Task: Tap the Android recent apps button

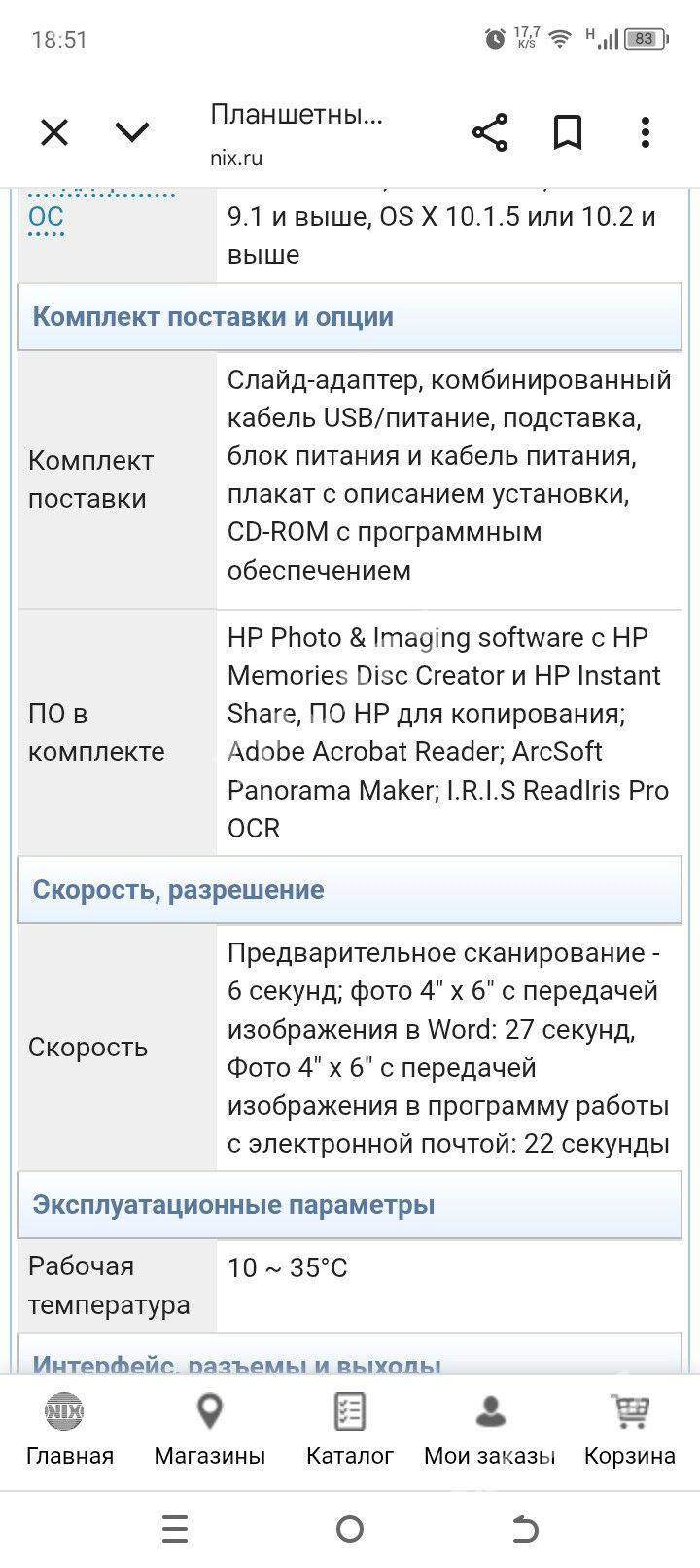Action: coord(175,1529)
